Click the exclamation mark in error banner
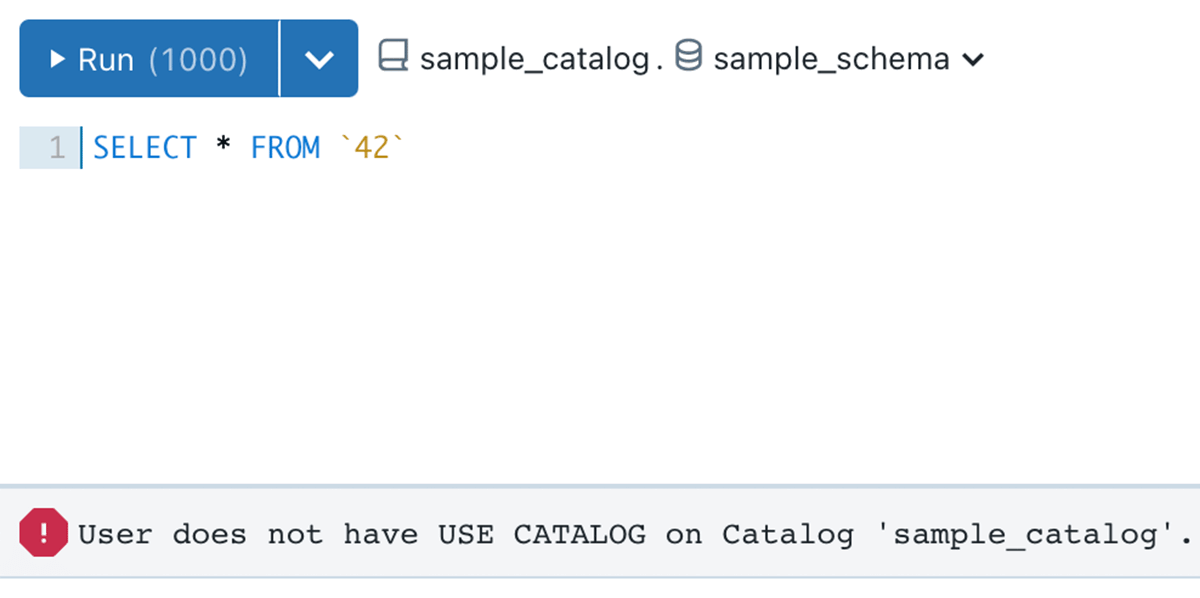The image size is (1200, 598). pos(42,533)
